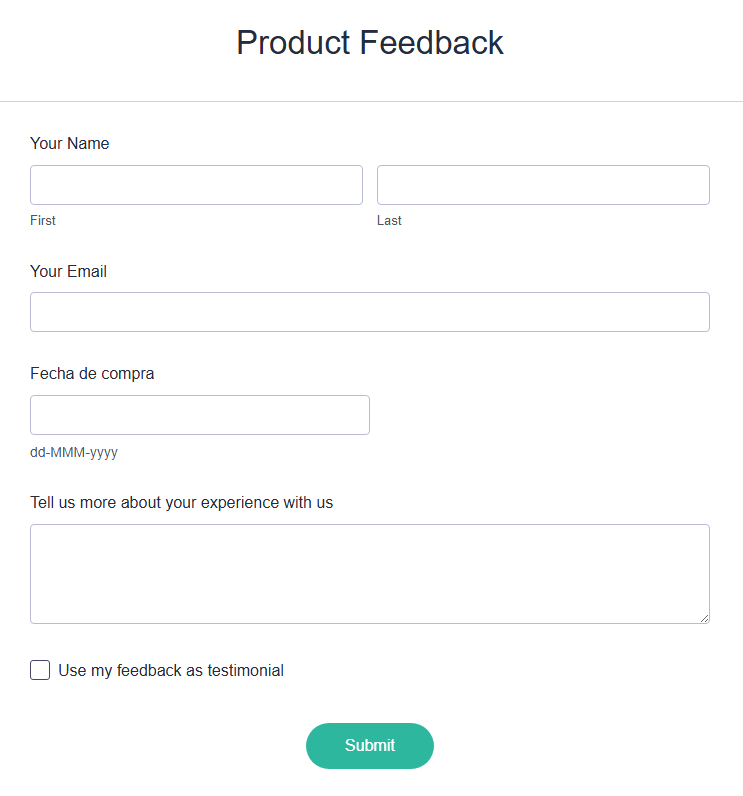Click the Fecha de compra date field
The width and height of the screenshot is (743, 796).
tap(200, 415)
